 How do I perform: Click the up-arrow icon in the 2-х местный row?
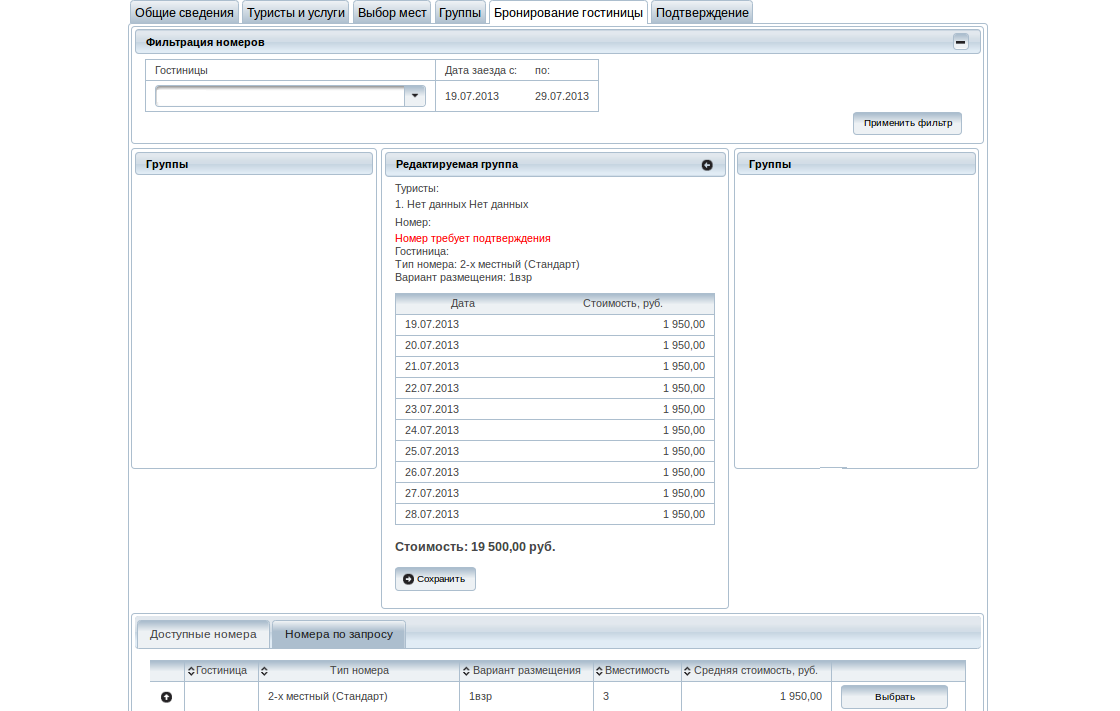pos(166,697)
